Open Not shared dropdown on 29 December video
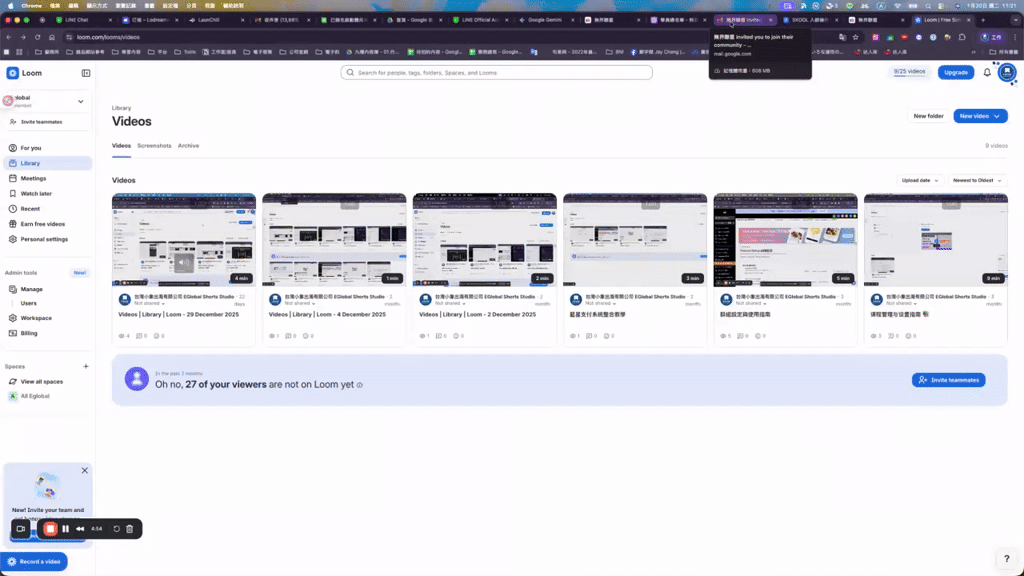Image resolution: width=1024 pixels, height=576 pixels. [150, 304]
